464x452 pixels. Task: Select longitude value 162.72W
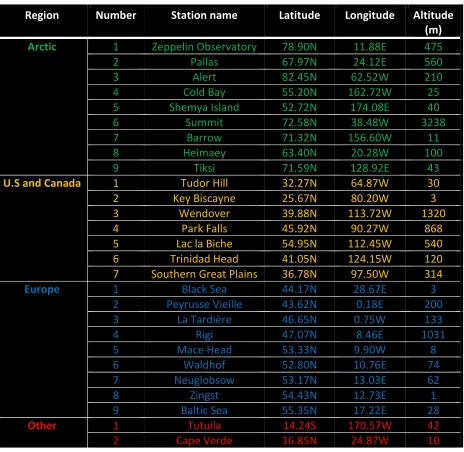370,92
